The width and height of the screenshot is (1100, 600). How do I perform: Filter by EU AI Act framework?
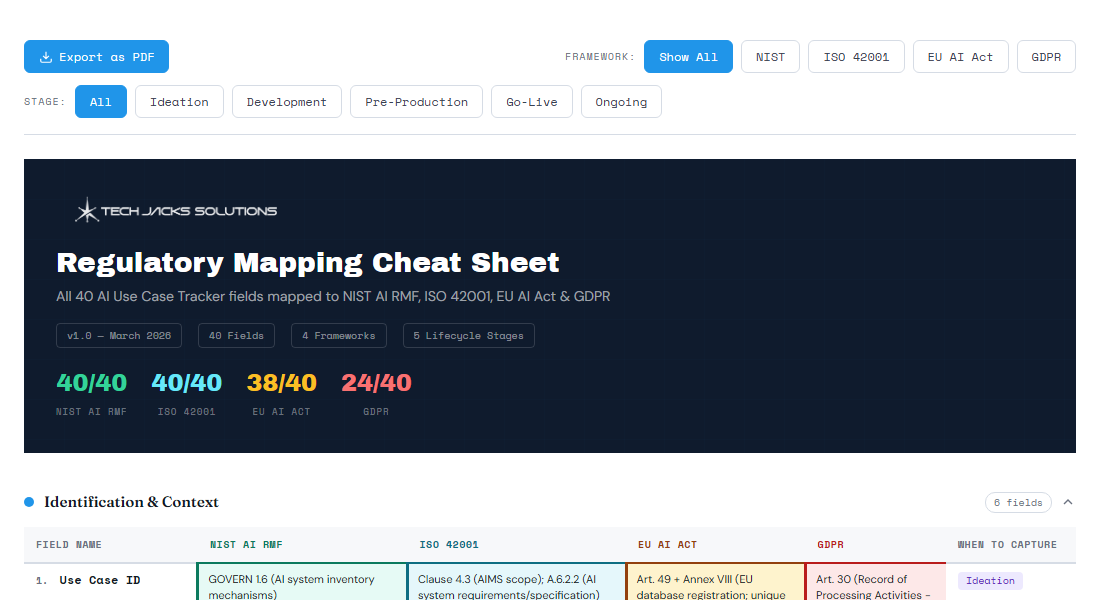point(960,56)
